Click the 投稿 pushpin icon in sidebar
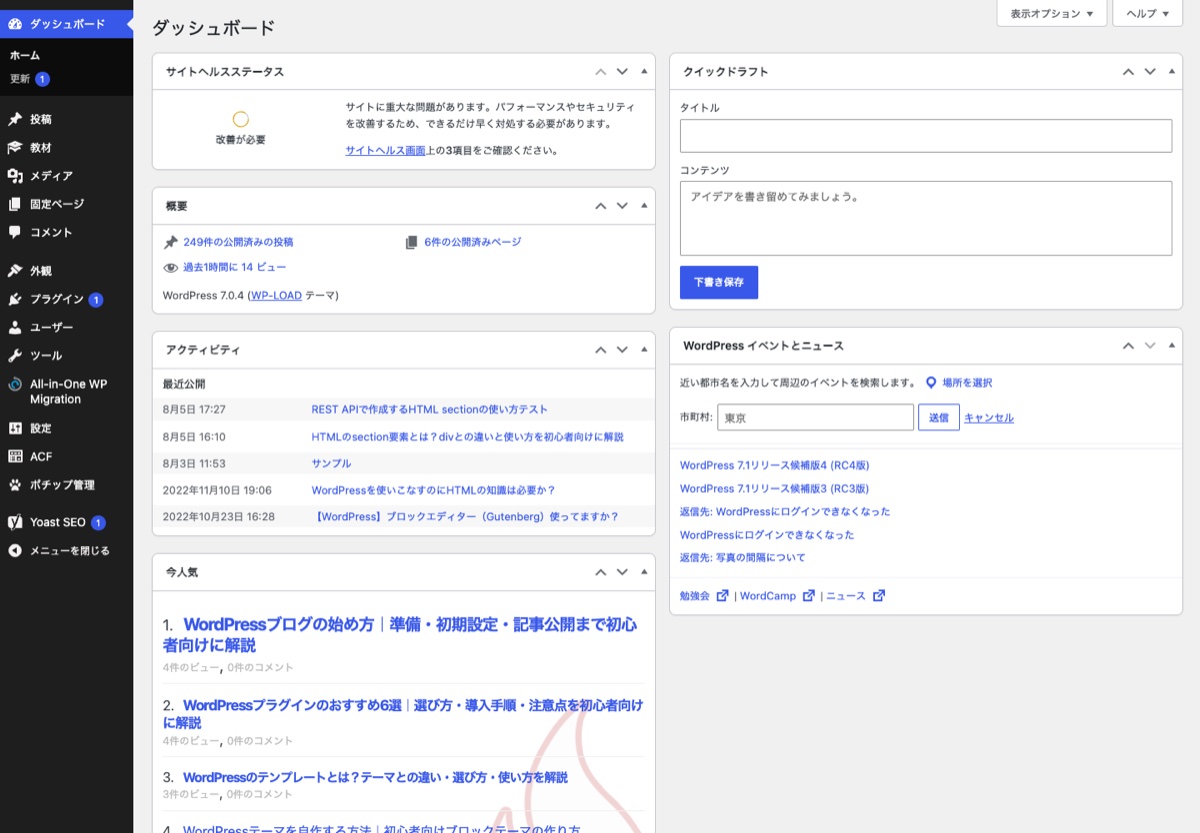The height and width of the screenshot is (833, 1200). [x=15, y=119]
